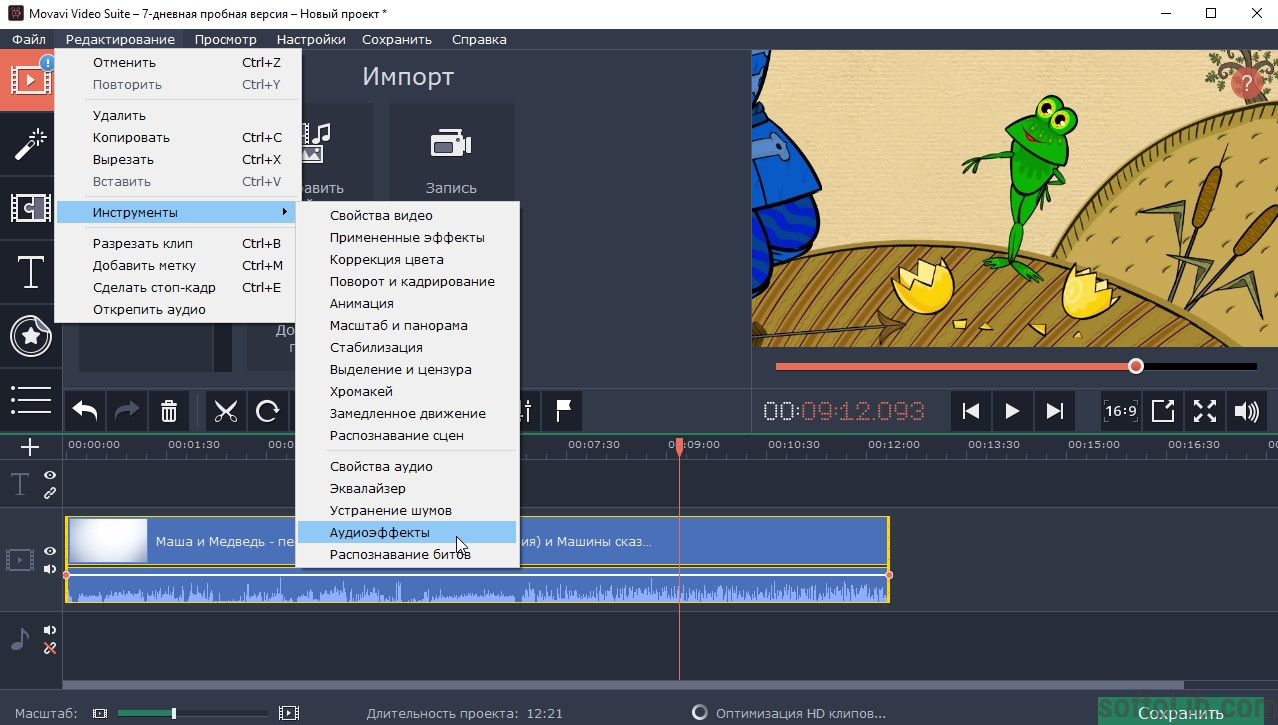The width and height of the screenshot is (1278, 725).
Task: Click the trash bin delete icon
Action: click(169, 411)
